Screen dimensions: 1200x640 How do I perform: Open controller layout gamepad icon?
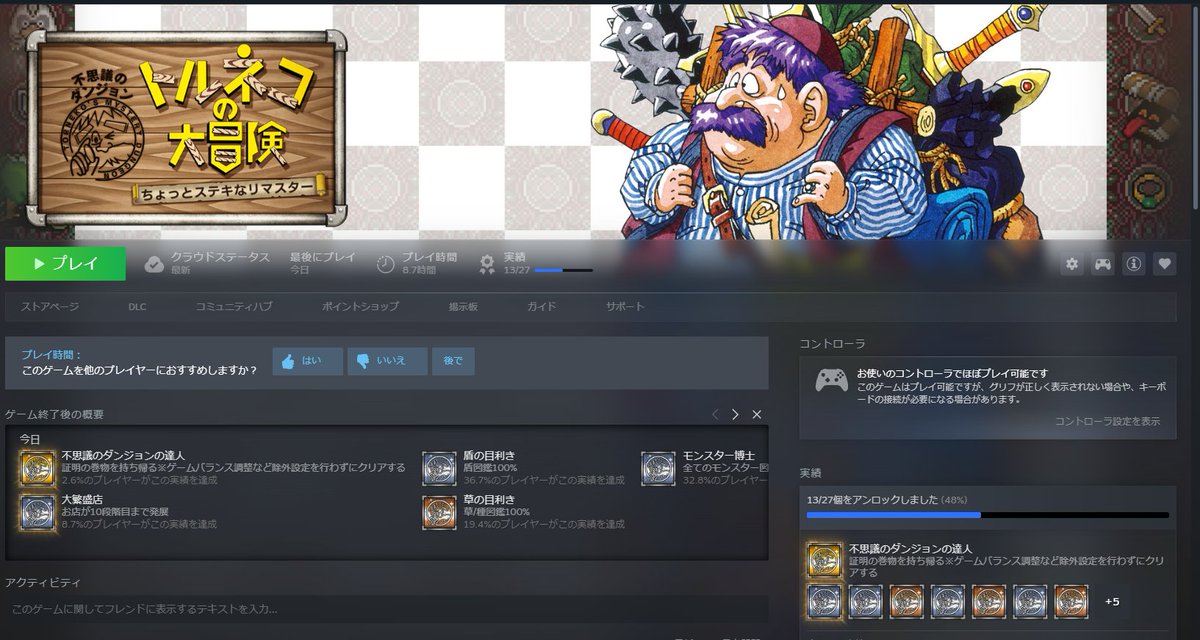[1102, 264]
